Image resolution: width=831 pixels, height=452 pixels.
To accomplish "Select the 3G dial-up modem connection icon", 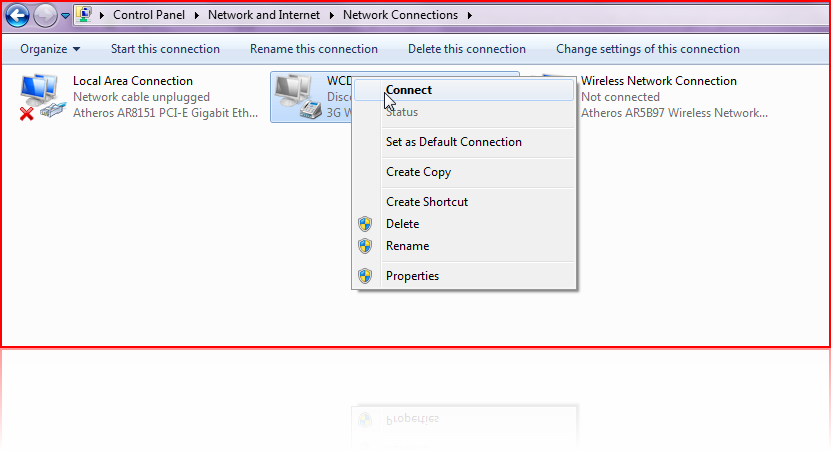I will (298, 97).
